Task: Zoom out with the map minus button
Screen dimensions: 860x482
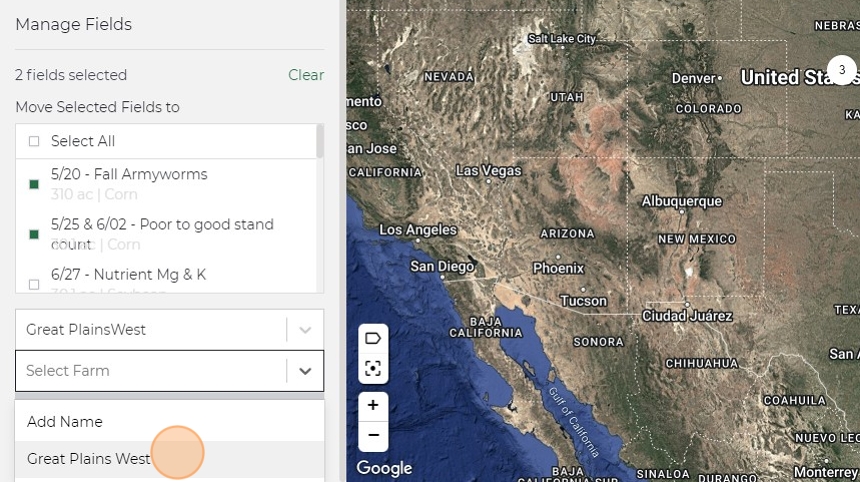Action: tap(373, 436)
